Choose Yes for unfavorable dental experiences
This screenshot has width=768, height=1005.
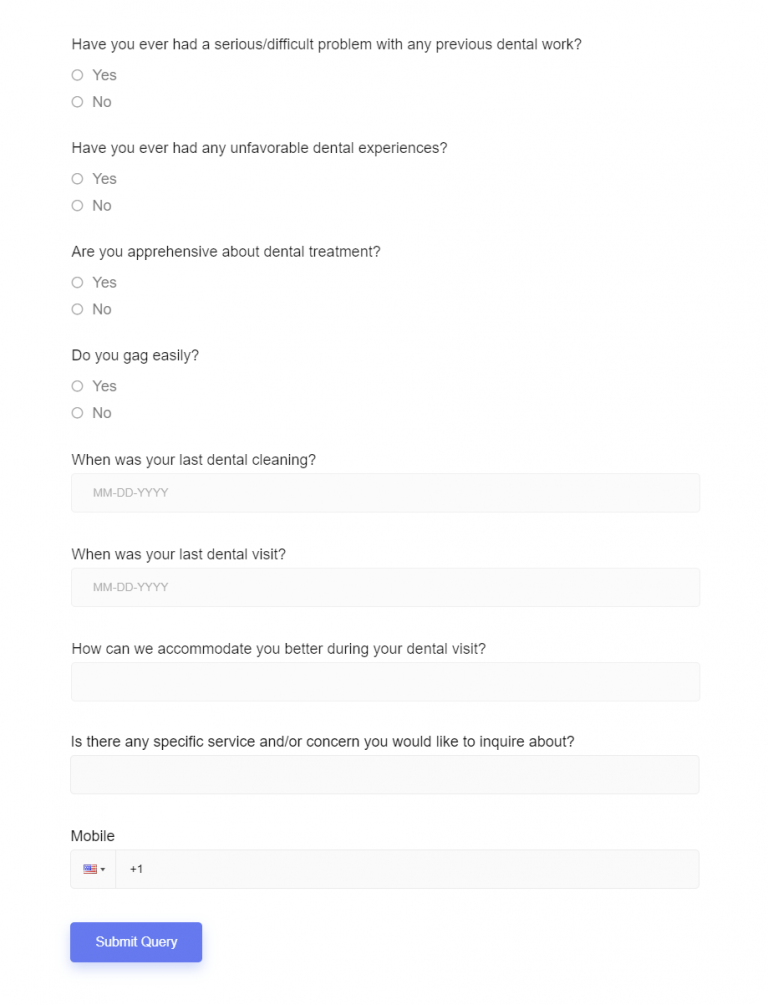point(77,179)
